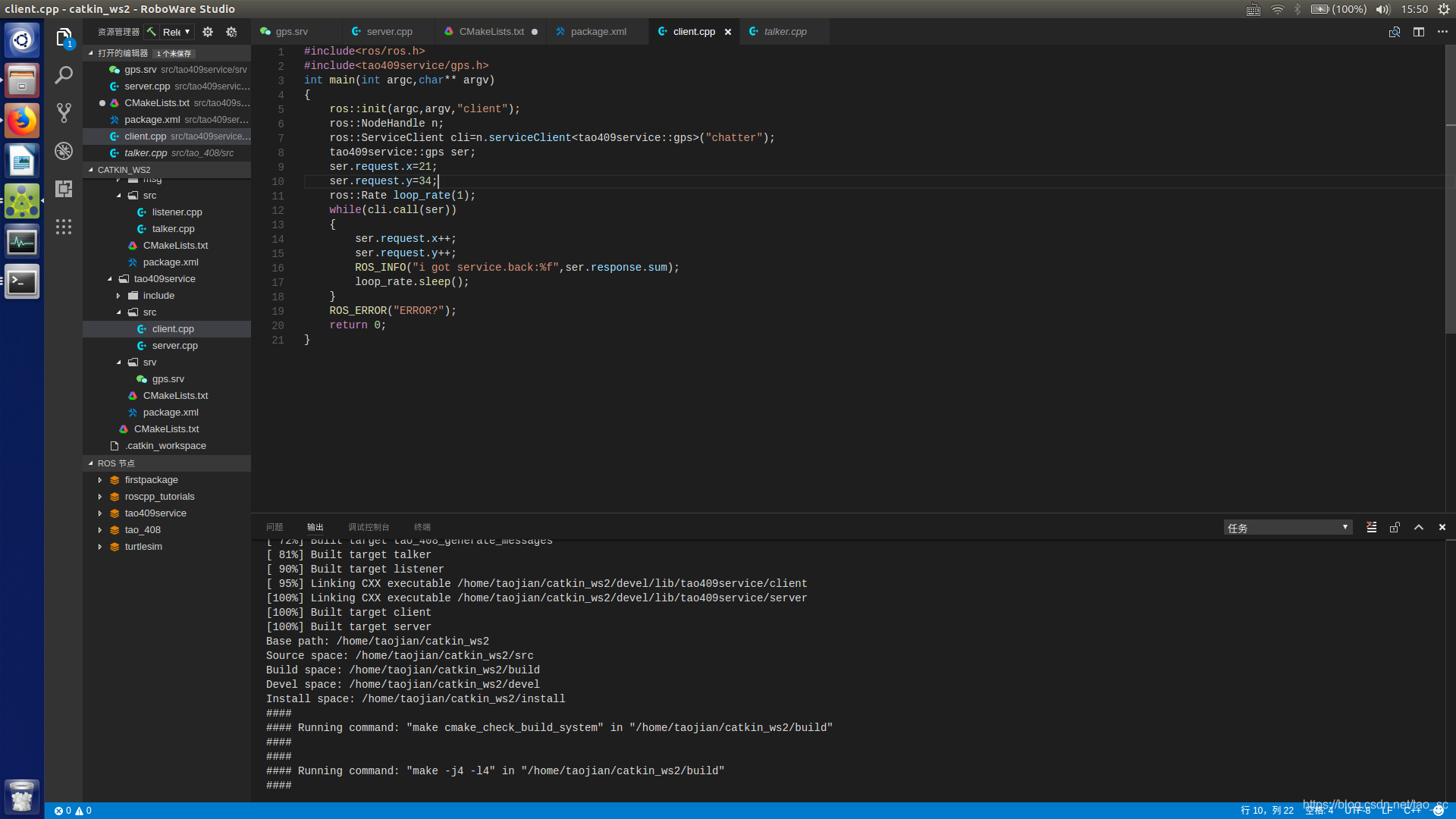Click the clear output panel button
1456x819 pixels.
[1372, 527]
